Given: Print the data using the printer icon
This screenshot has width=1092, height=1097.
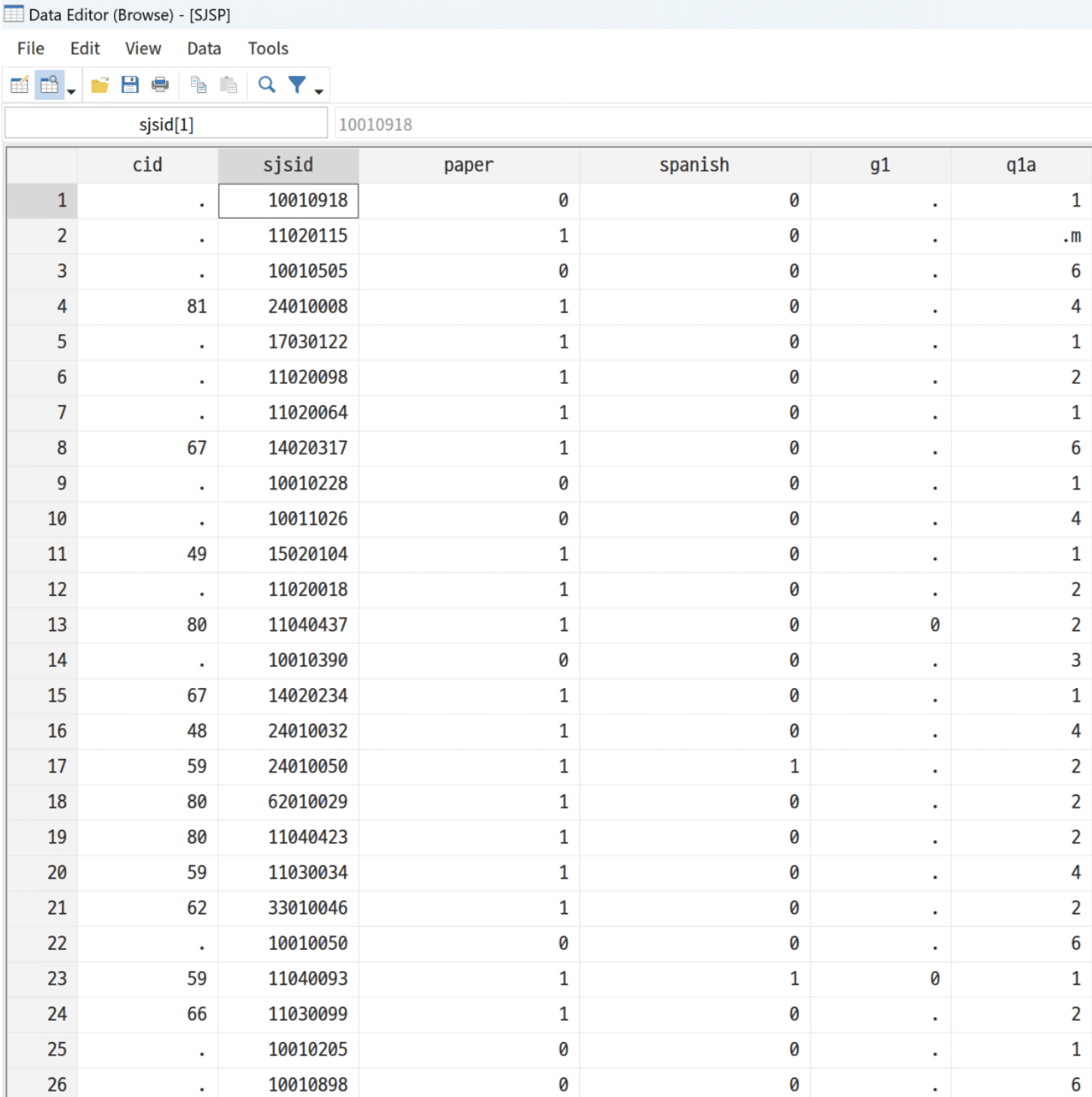Looking at the screenshot, I should [x=160, y=85].
